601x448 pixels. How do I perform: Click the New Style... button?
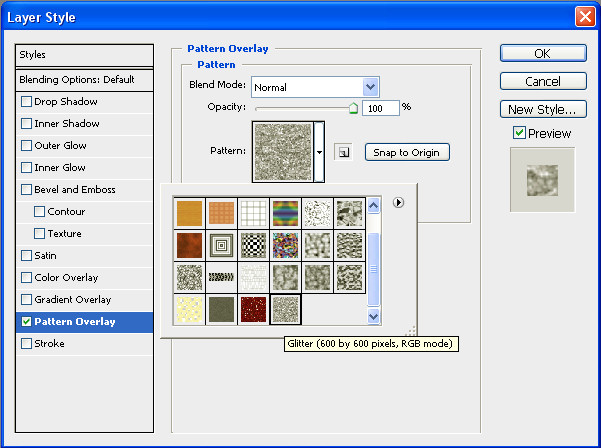(543, 110)
